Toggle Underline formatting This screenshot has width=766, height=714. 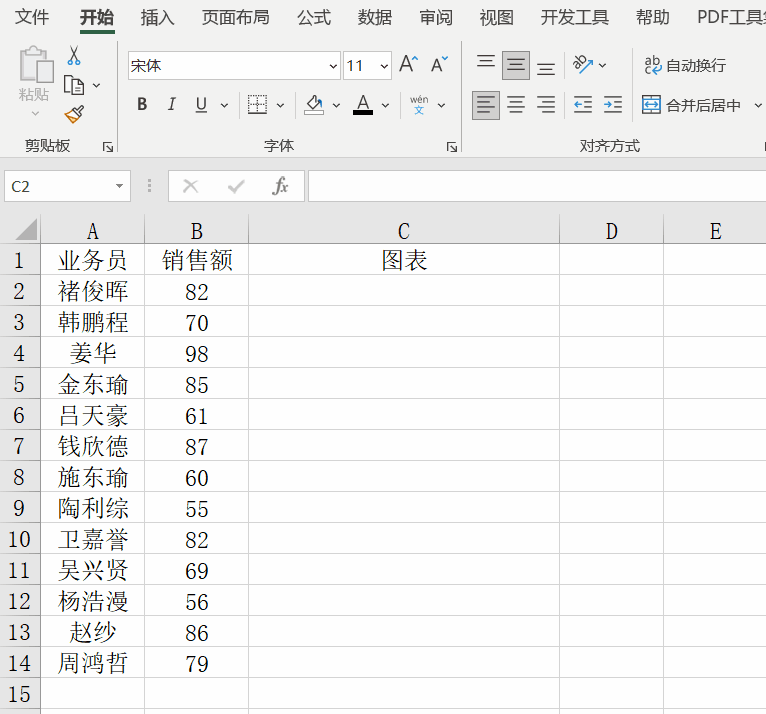pyautogui.click(x=201, y=105)
